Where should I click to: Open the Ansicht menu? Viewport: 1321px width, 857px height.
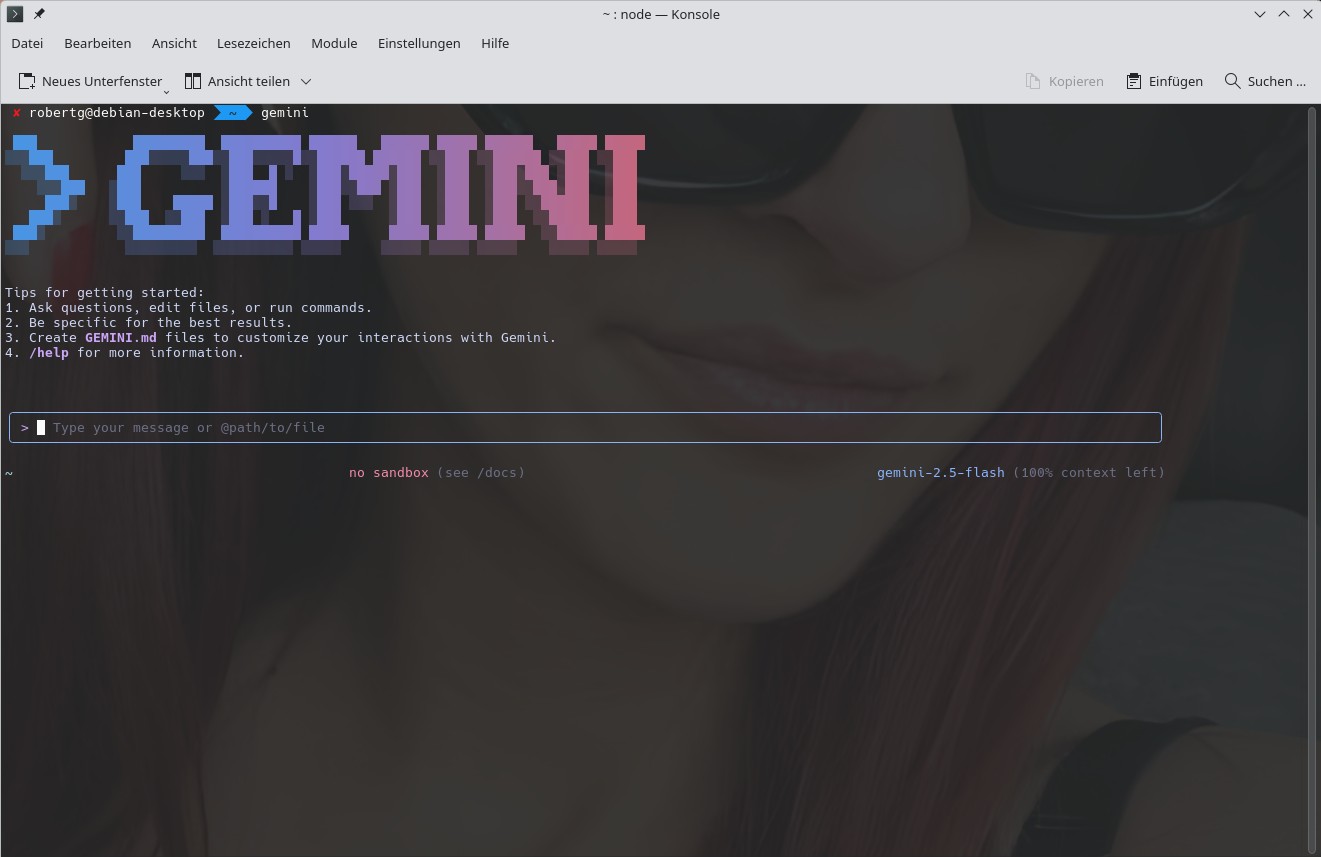[174, 43]
